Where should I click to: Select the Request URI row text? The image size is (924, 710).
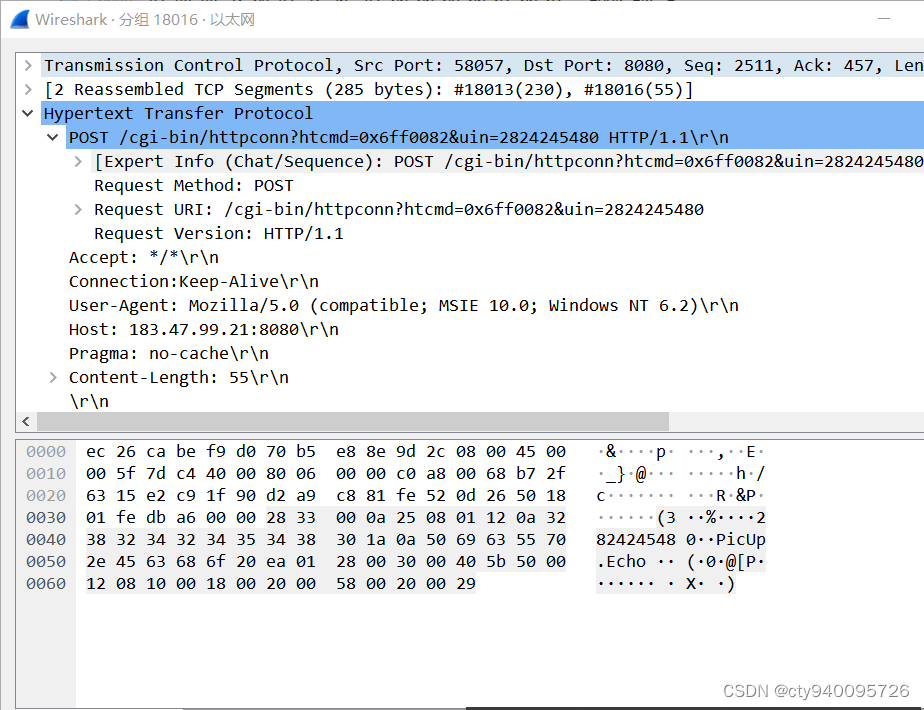(399, 209)
